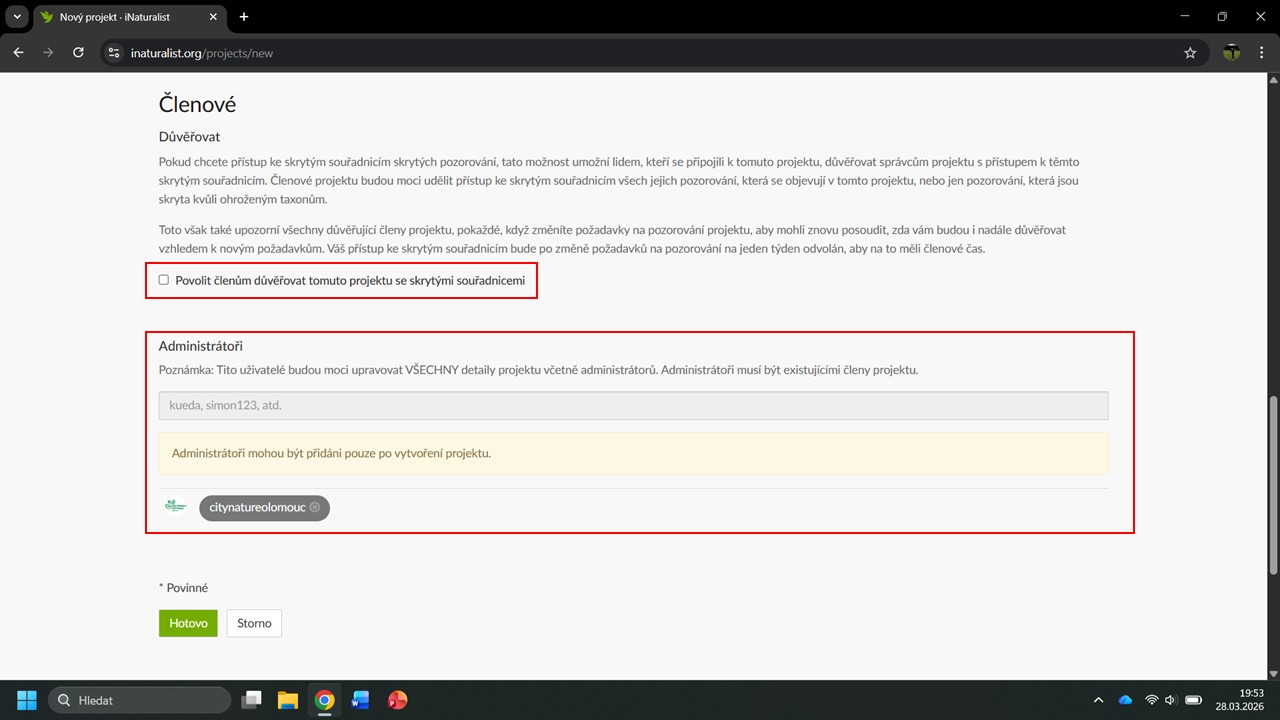Open the OneDrive cloud tray icon
This screenshot has width=1280, height=720.
[x=1125, y=700]
